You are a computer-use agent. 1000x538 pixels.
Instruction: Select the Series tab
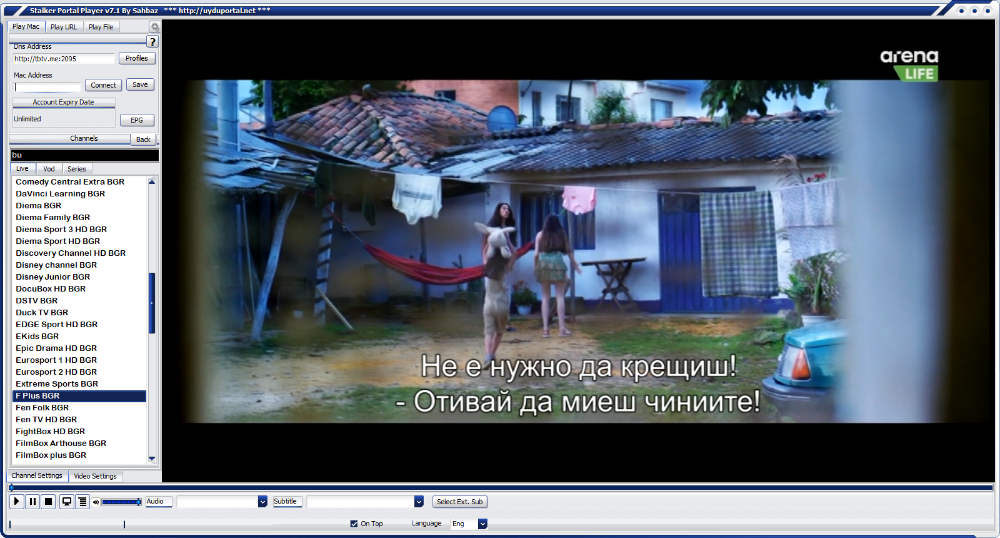click(x=77, y=169)
